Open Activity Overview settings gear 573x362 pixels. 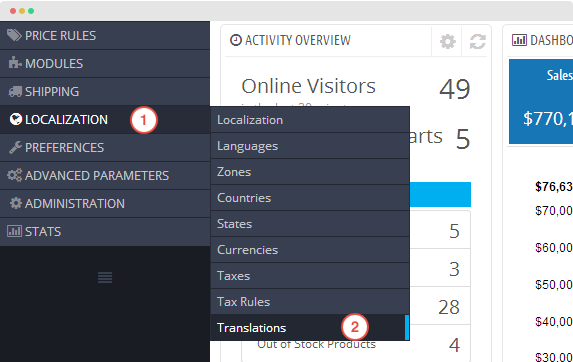click(x=447, y=41)
